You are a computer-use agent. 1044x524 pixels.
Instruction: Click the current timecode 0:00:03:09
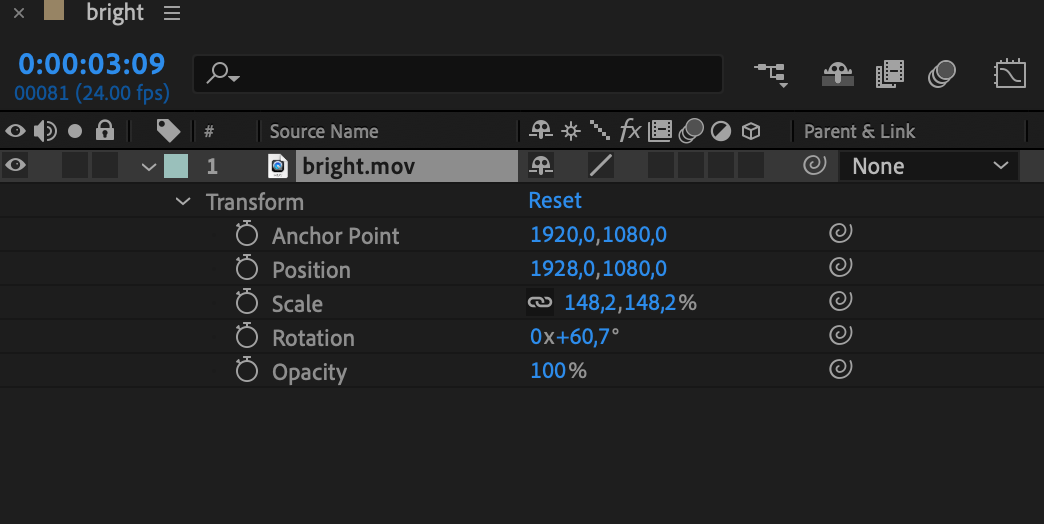(91, 64)
